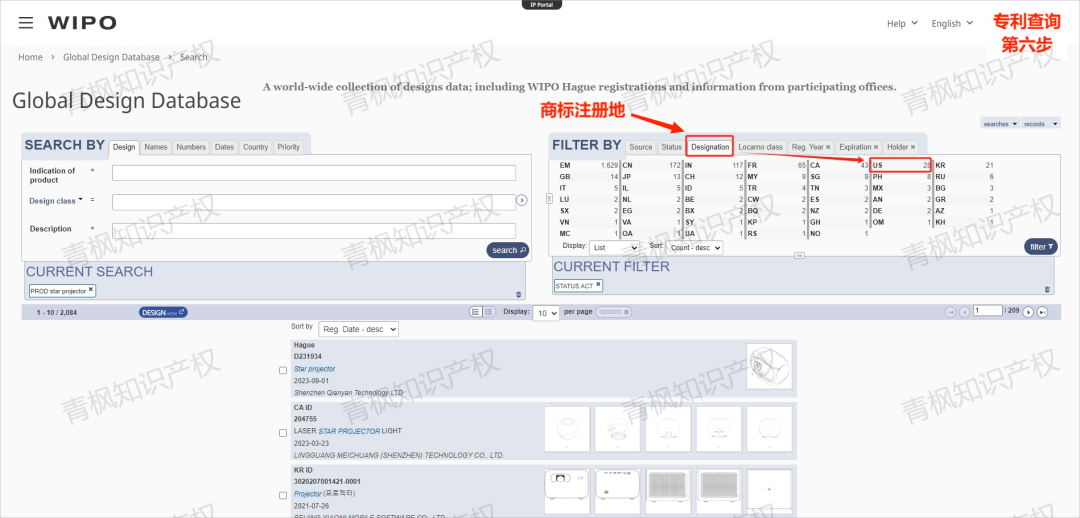Click the filter button

coord(1041,247)
